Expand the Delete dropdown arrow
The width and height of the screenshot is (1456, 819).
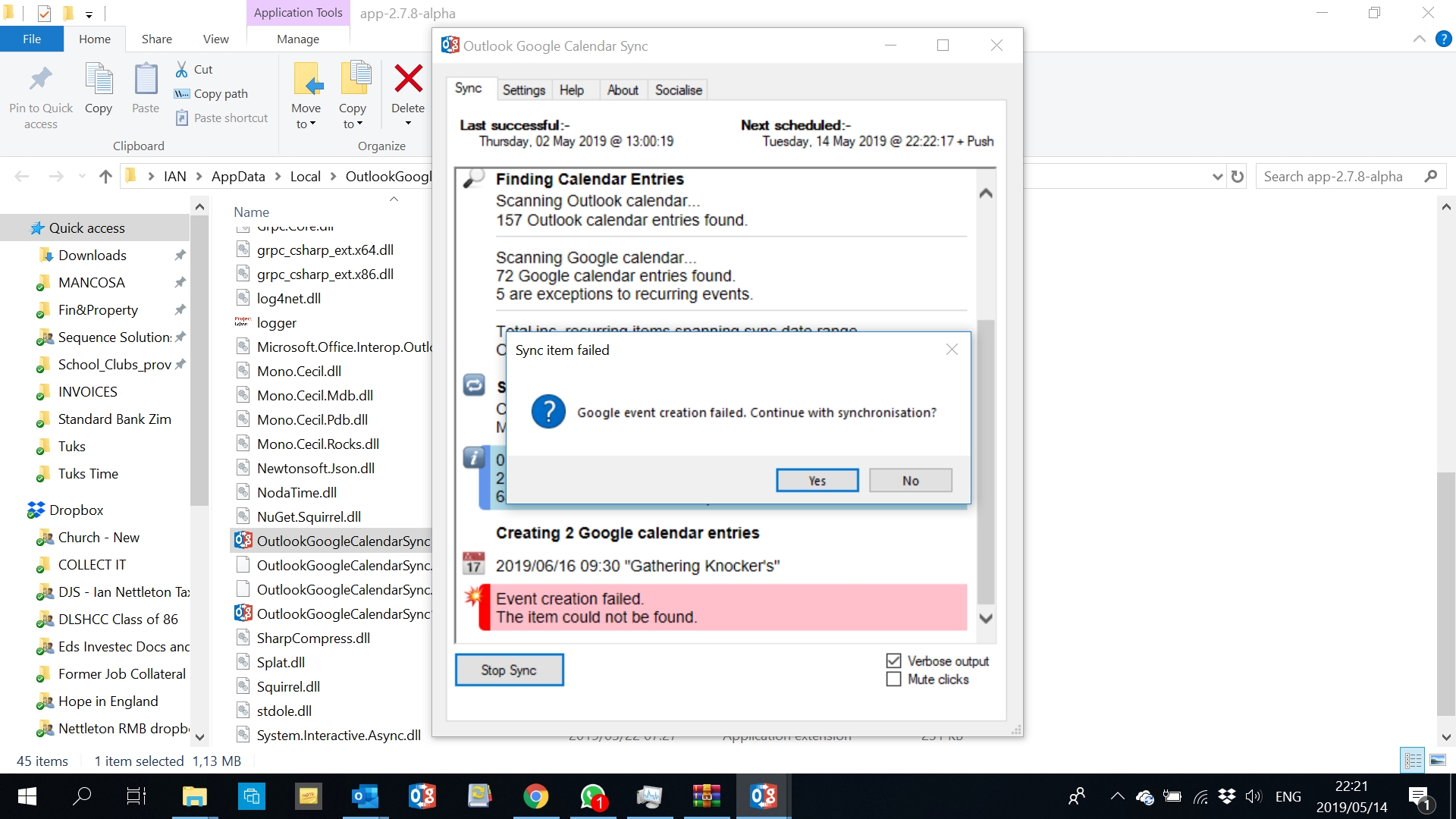click(408, 124)
